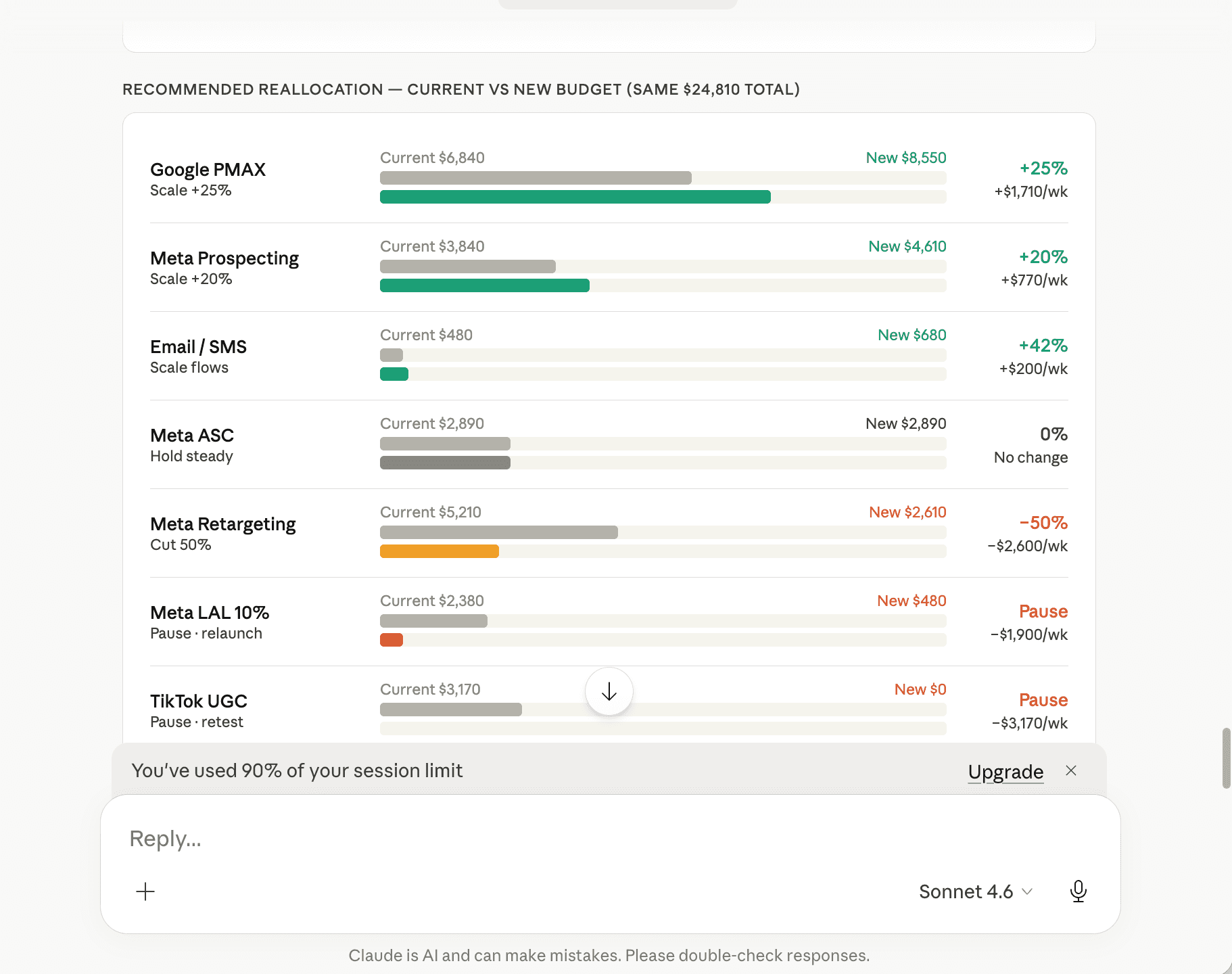The image size is (1232, 974).
Task: Dismiss the session limit banner with the X
Action: (1071, 771)
